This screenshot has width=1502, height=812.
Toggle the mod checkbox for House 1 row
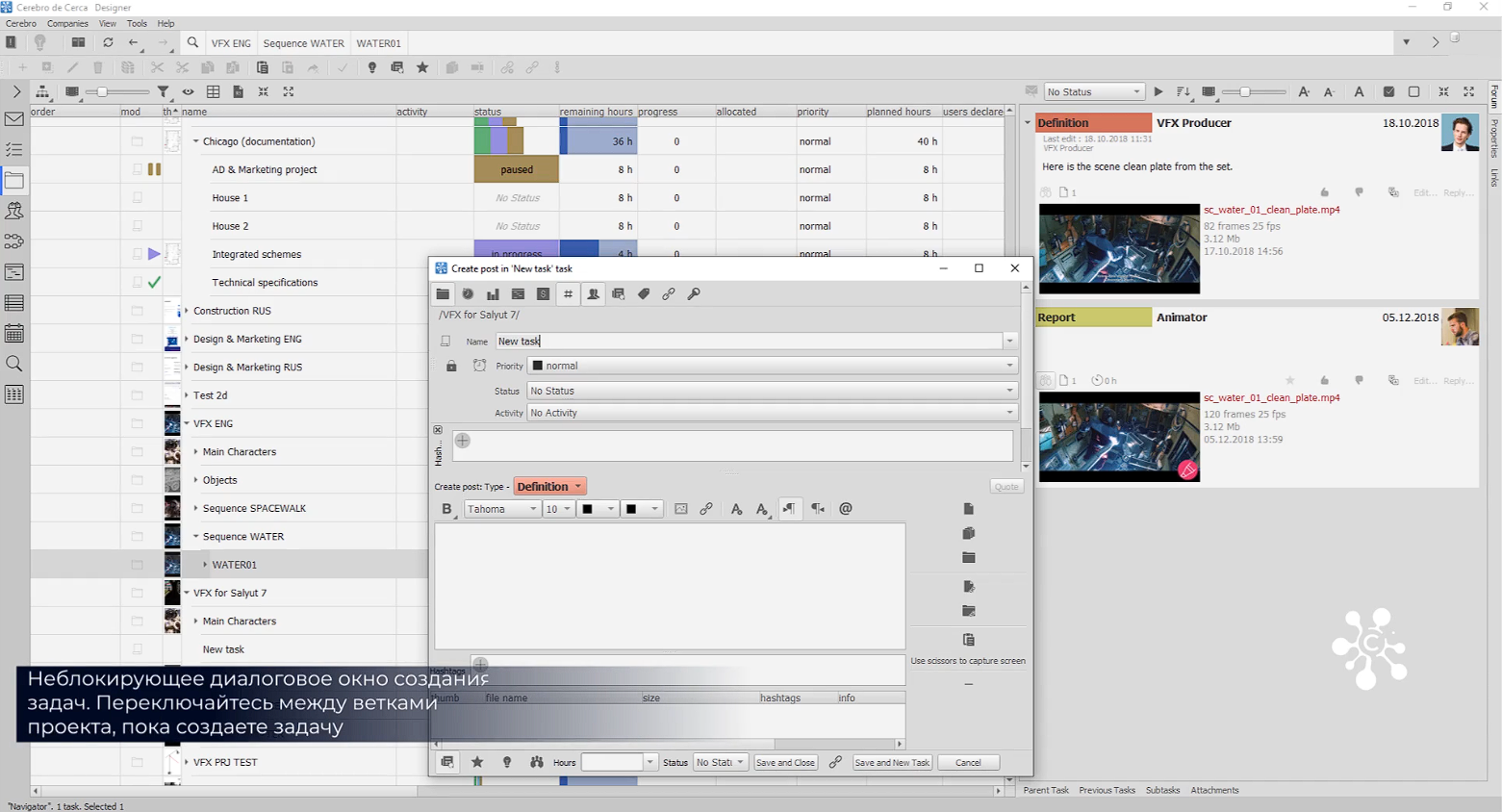click(138, 198)
